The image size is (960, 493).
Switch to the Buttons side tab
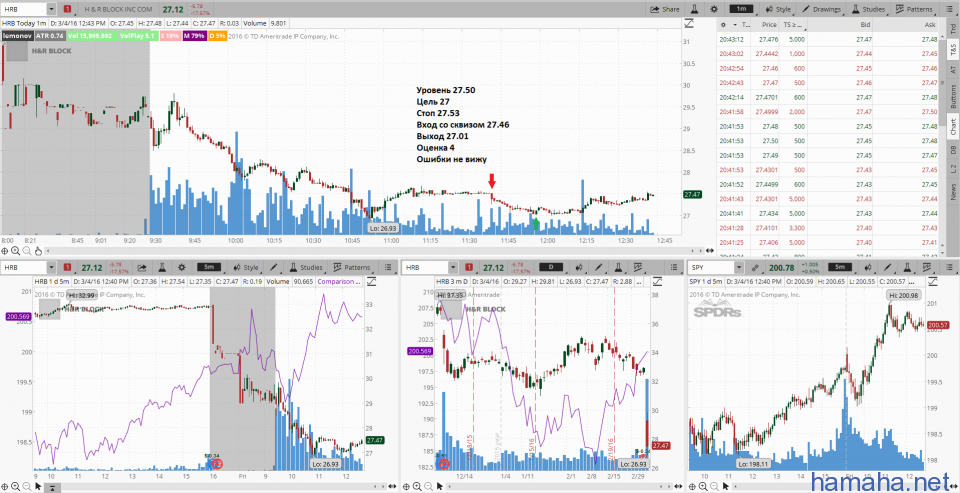coord(952,95)
